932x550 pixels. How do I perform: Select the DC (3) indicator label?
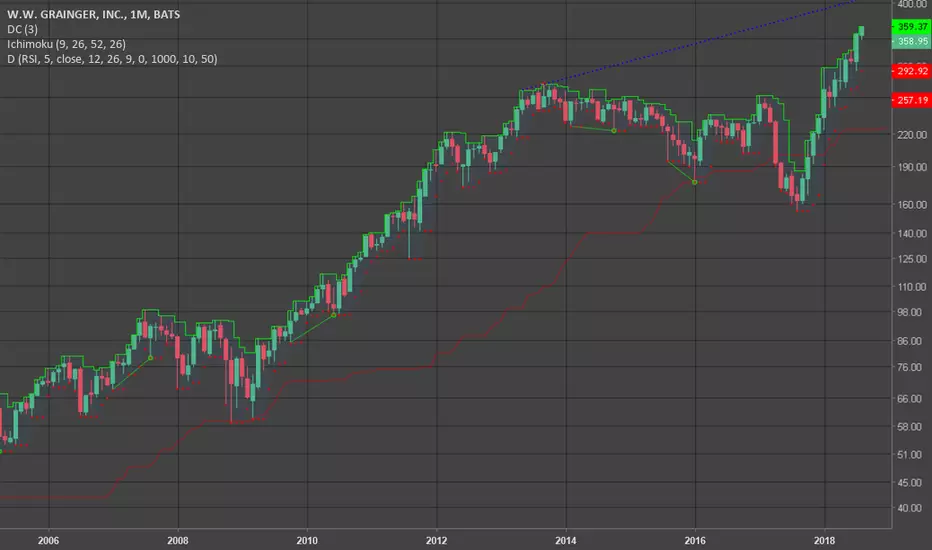[x=23, y=29]
